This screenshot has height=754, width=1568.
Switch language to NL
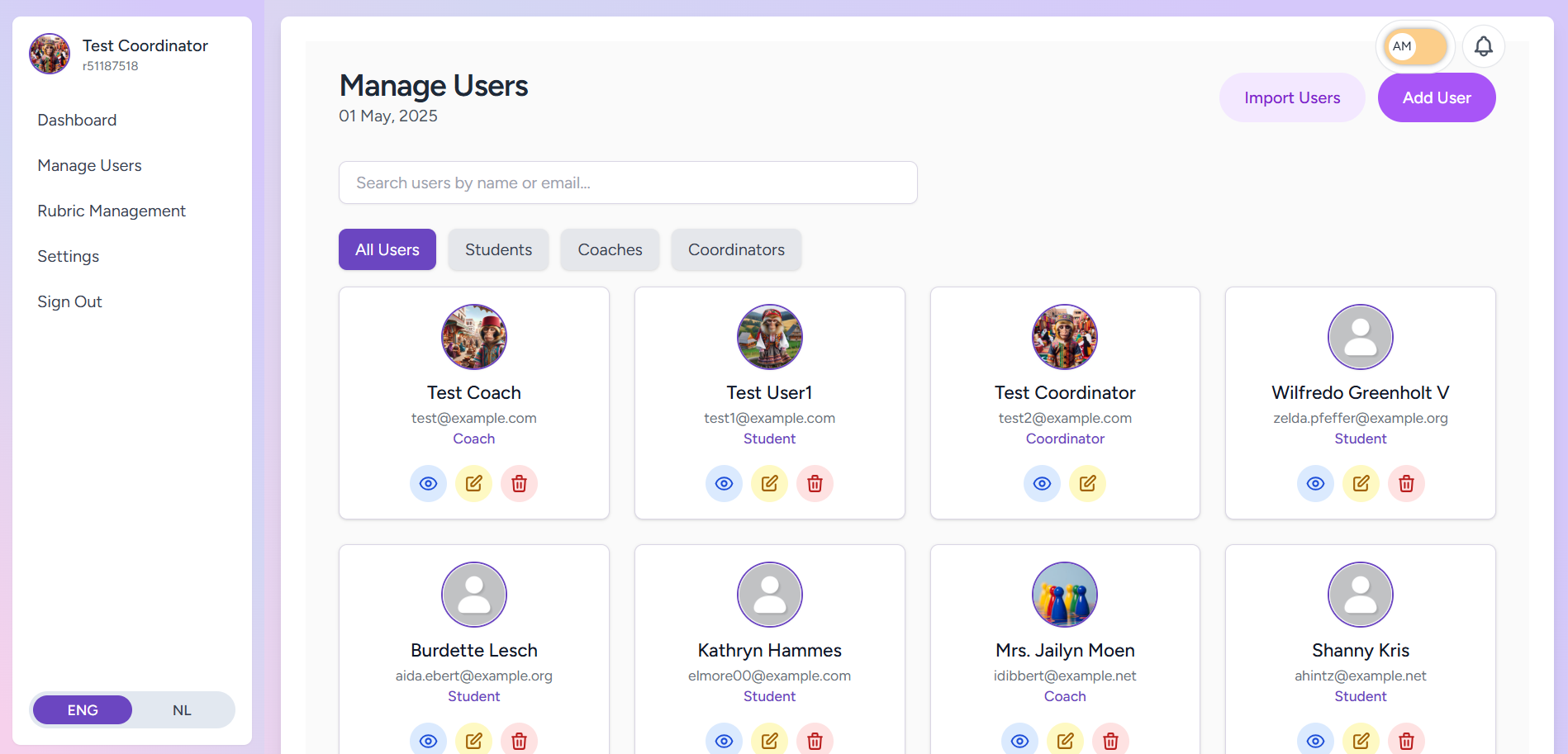182,710
